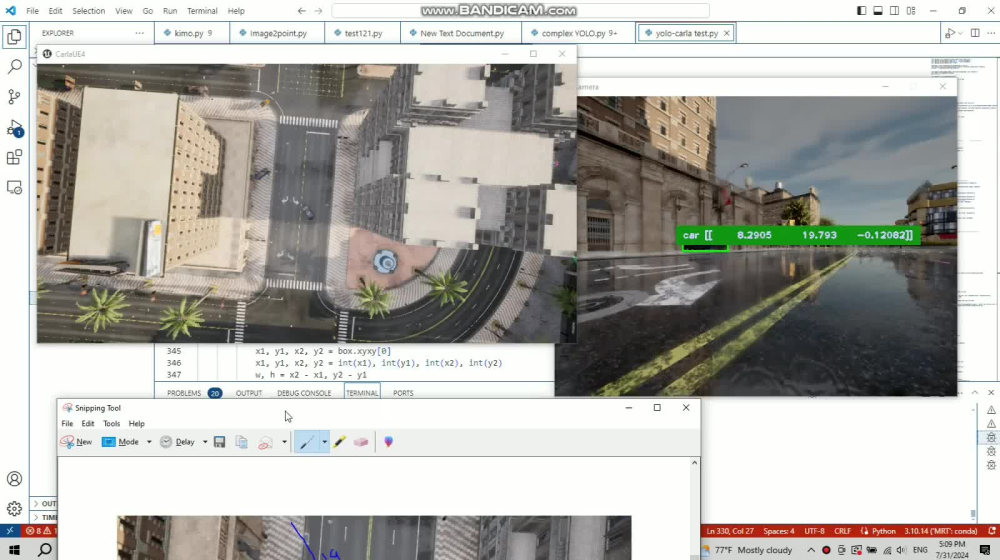Screen dimensions: 1000x560
Task: Click the VS Code command center search box
Action: (x=520, y=11)
